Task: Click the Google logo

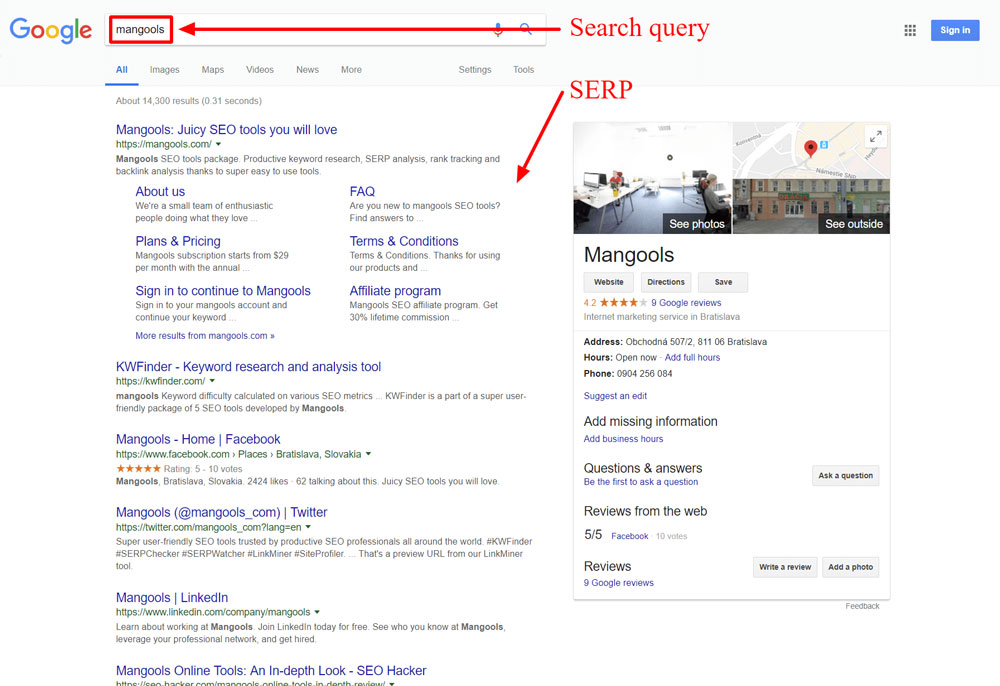Action: [x=50, y=30]
